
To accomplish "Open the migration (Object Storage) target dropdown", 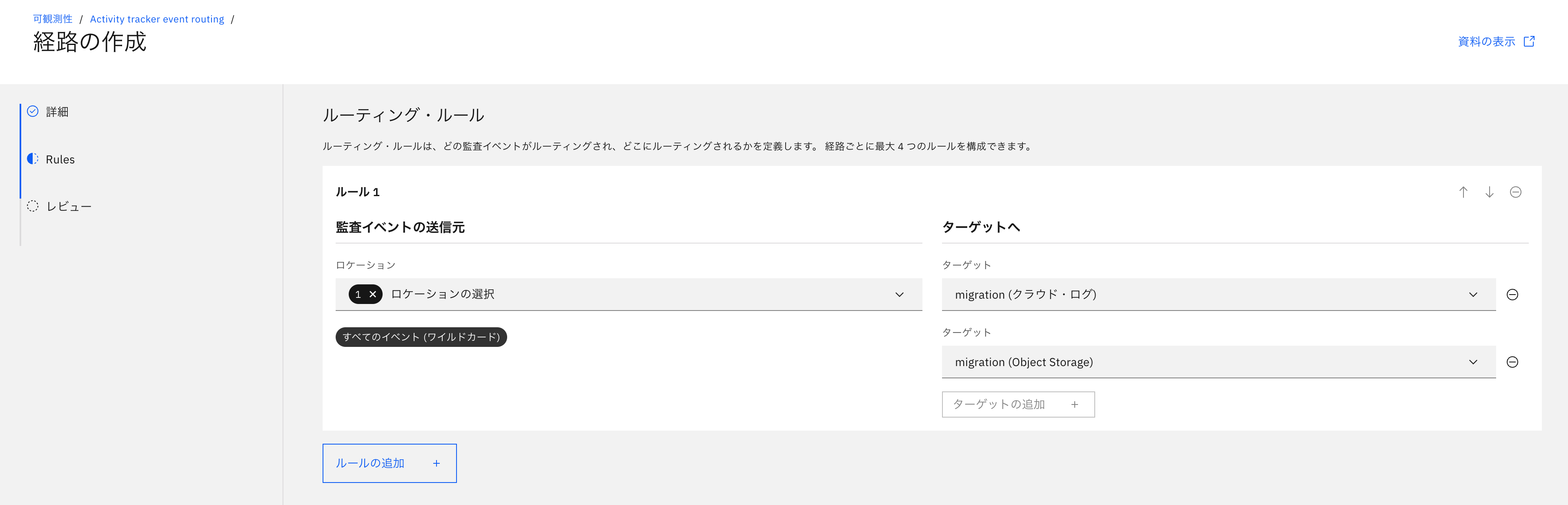I will [x=1474, y=361].
